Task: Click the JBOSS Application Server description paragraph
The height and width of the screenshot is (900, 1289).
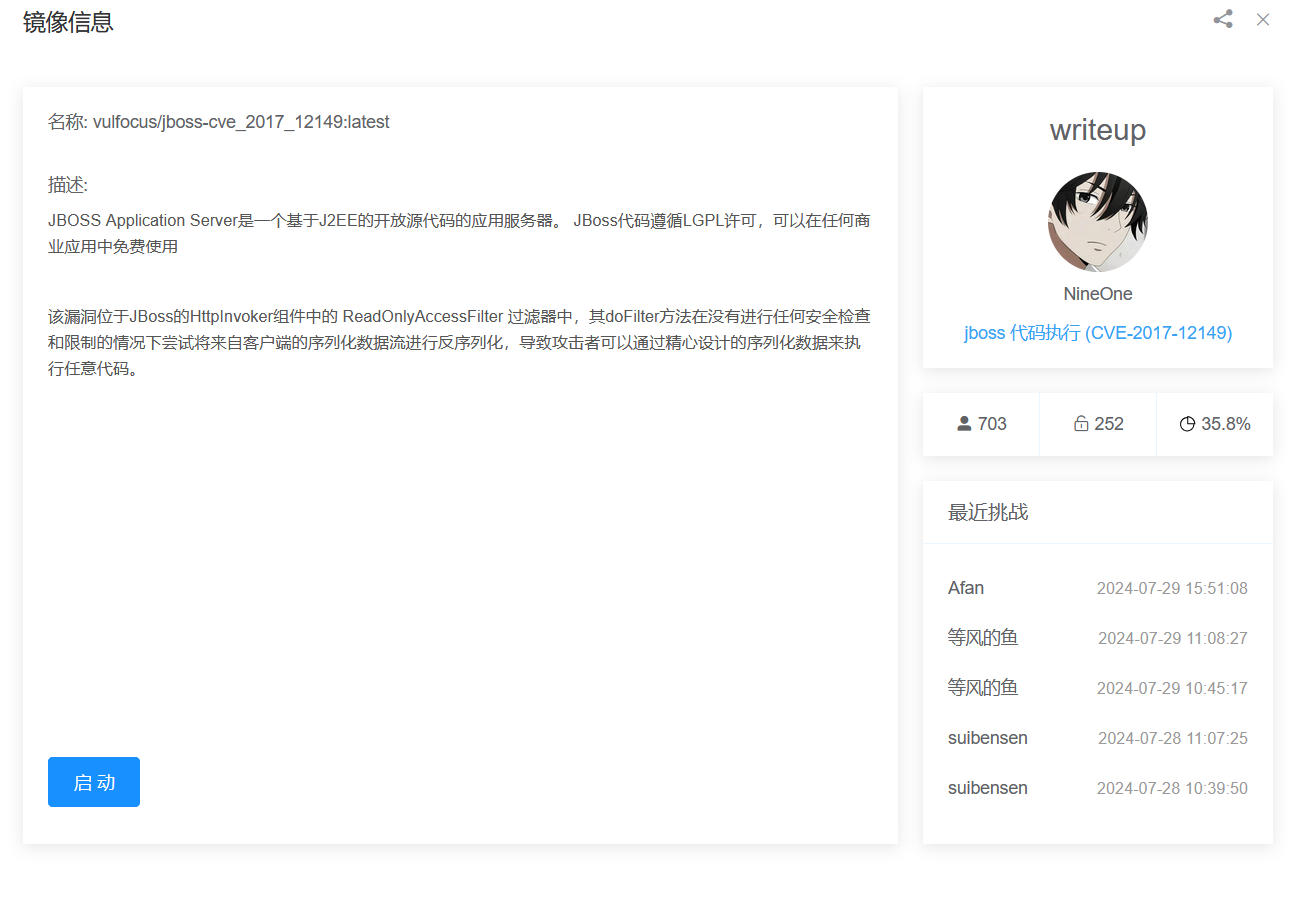Action: [x=459, y=233]
